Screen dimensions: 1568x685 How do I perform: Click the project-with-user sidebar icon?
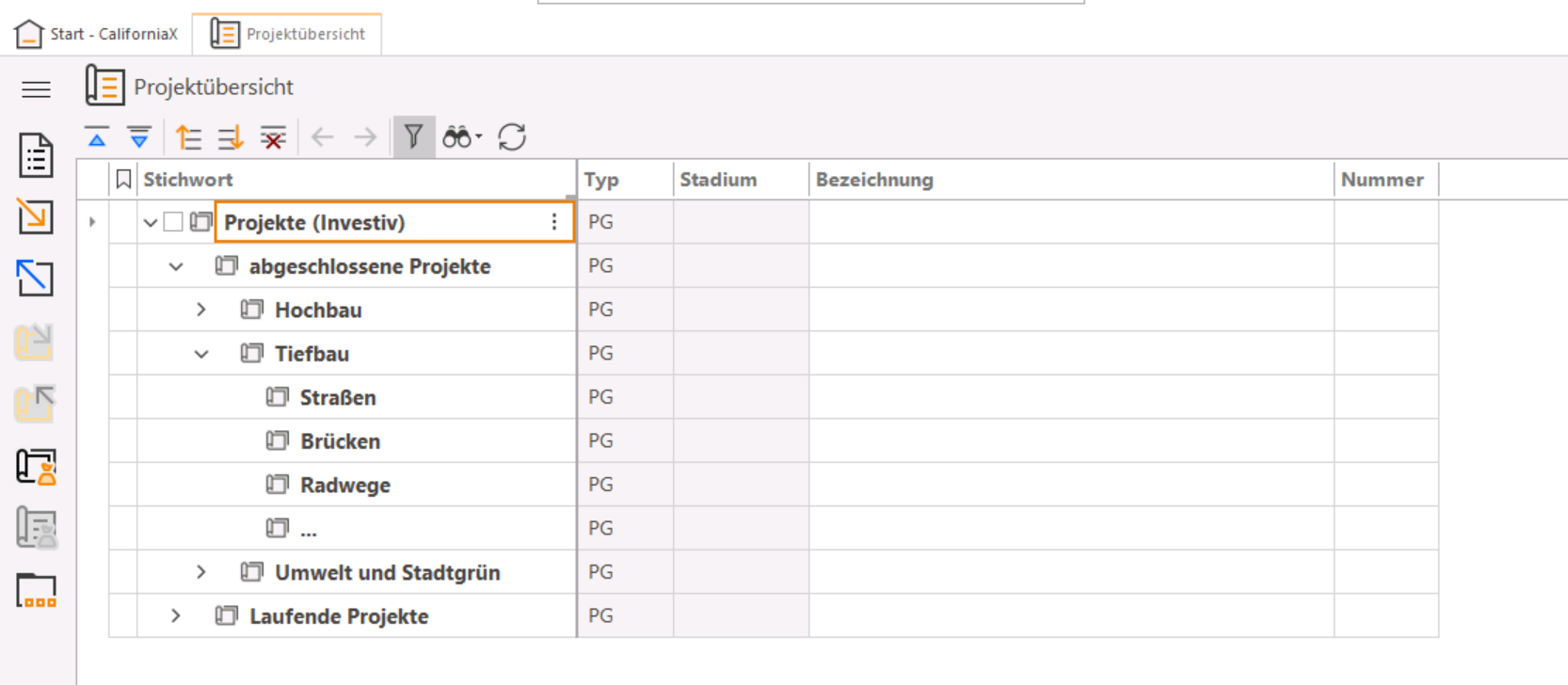coord(36,466)
